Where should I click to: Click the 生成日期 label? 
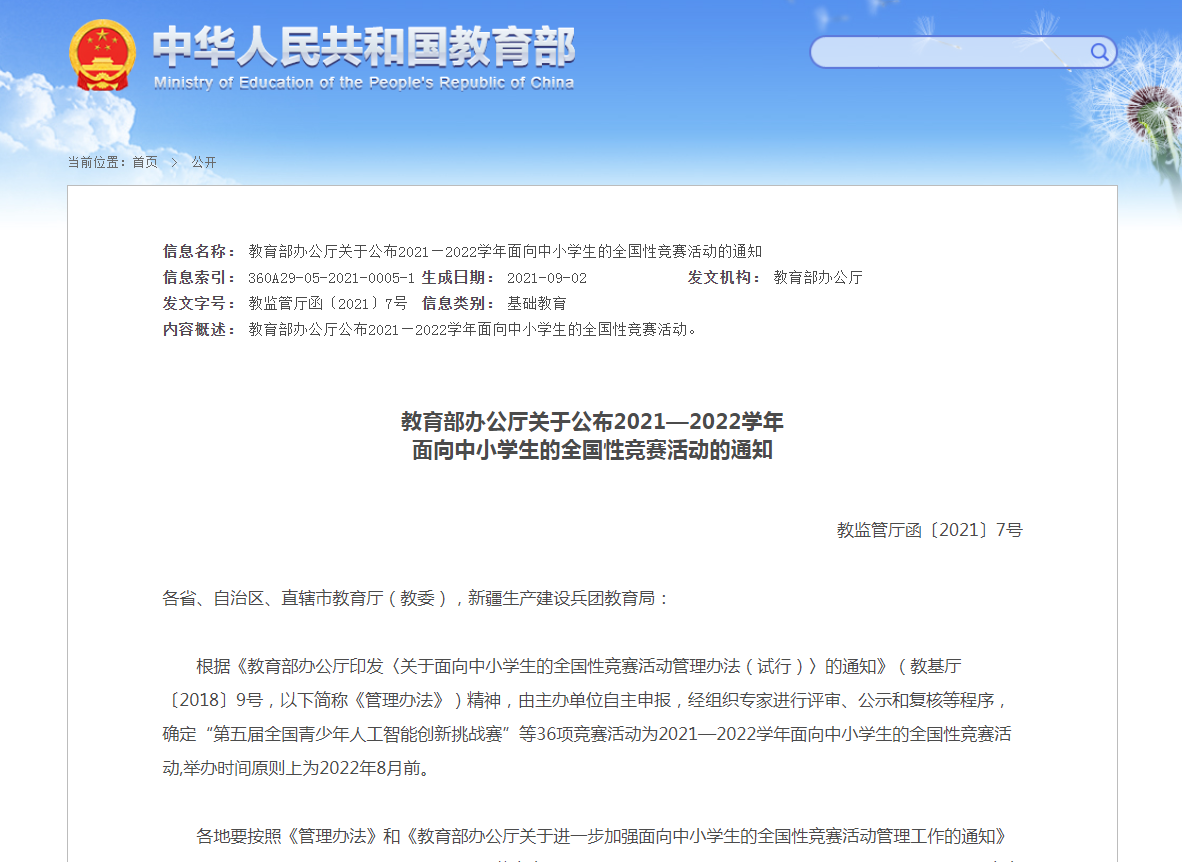pyautogui.click(x=458, y=278)
